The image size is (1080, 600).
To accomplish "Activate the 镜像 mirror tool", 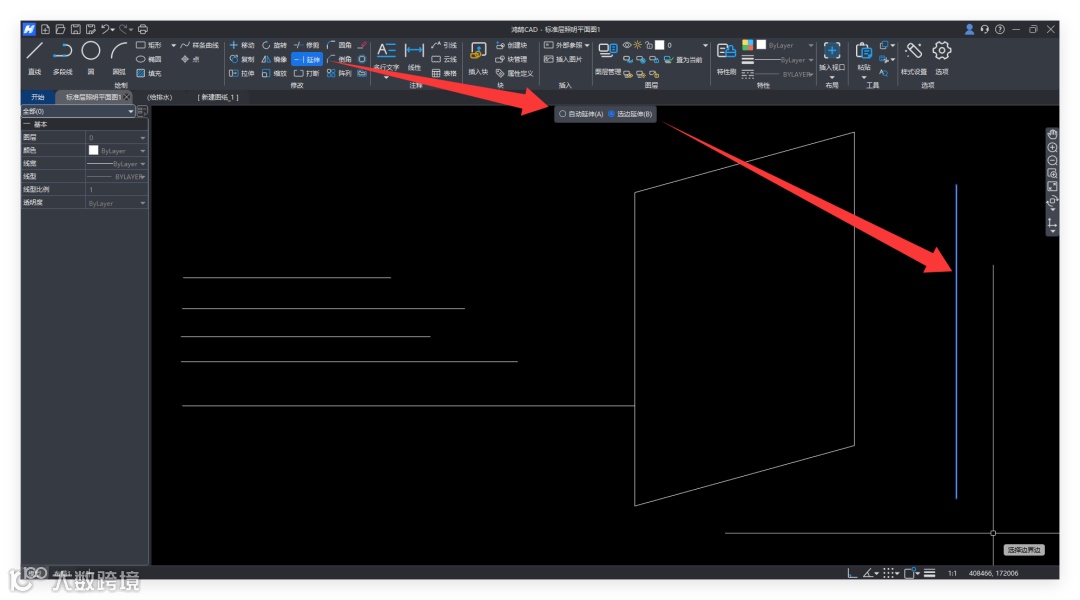I will (x=274, y=59).
